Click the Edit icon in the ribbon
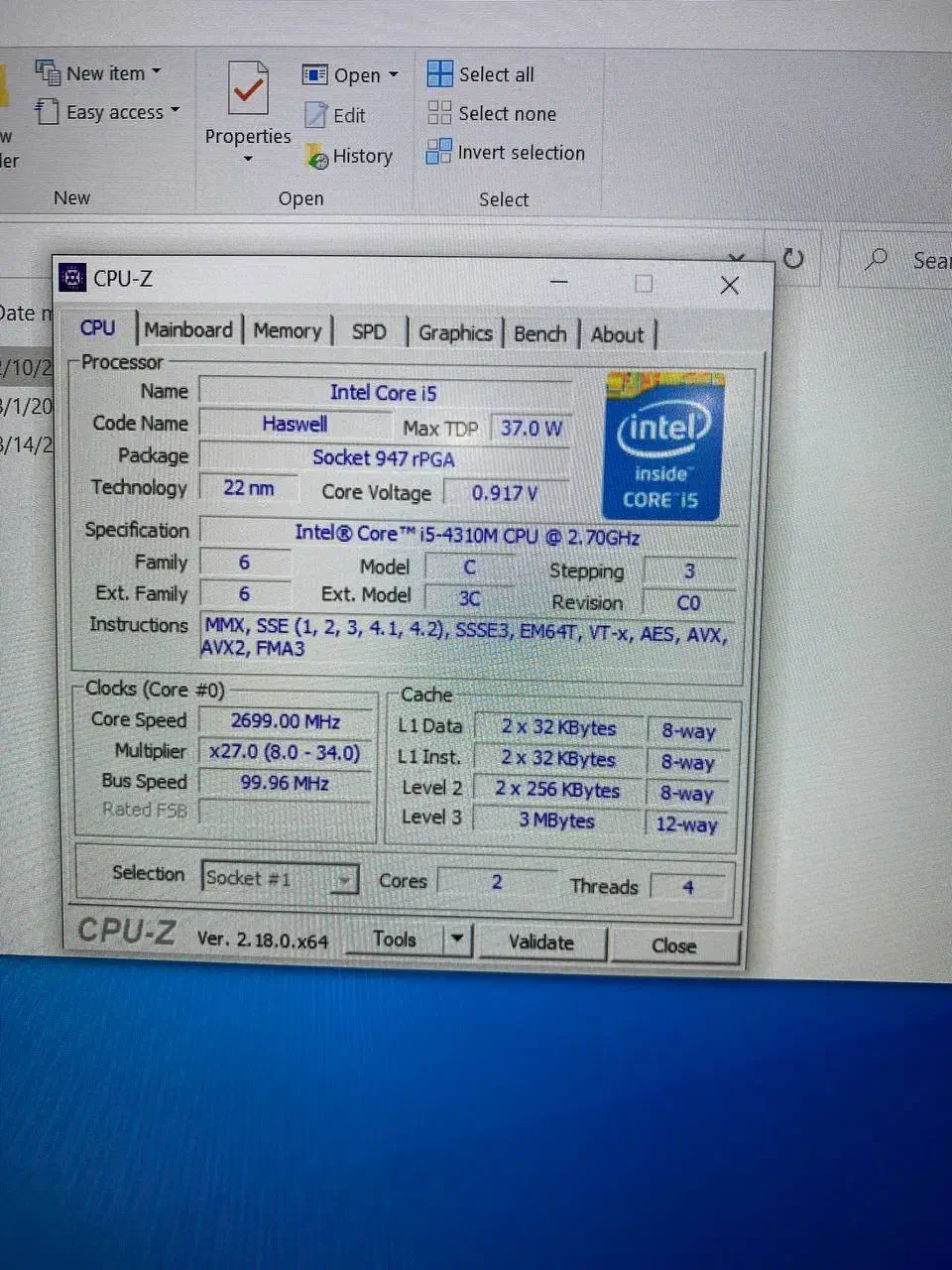This screenshot has height=1270, width=952. click(x=315, y=115)
